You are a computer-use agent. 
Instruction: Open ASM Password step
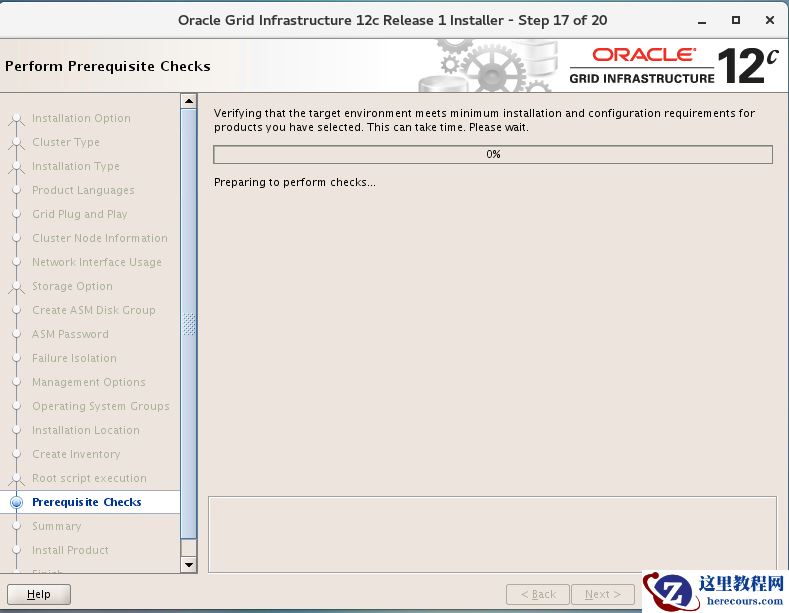[x=70, y=334]
